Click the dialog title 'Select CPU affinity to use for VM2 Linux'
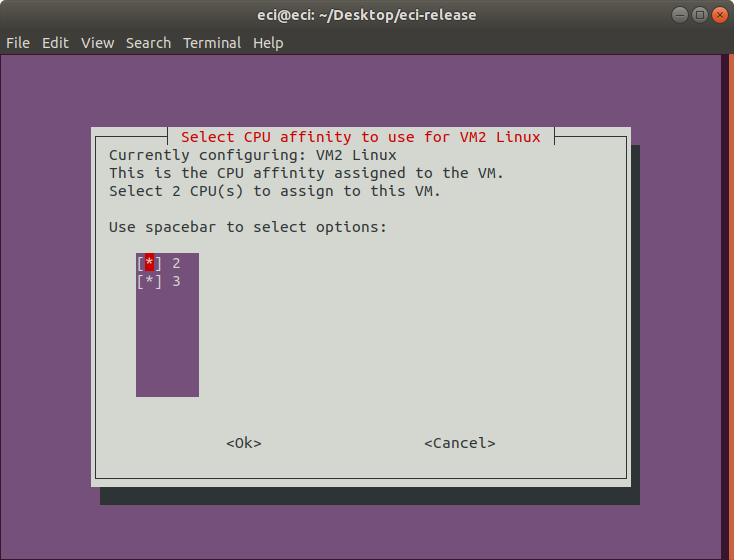The width and height of the screenshot is (734, 560). pos(360,137)
